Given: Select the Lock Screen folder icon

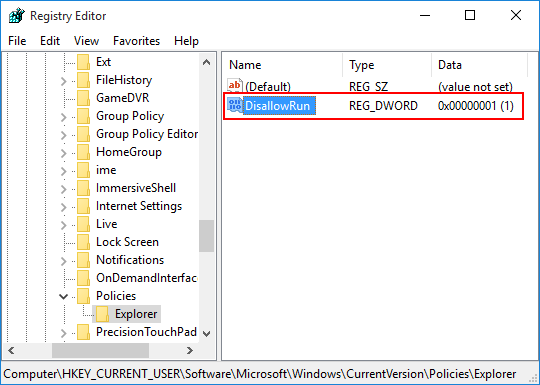Looking at the screenshot, I should pos(83,242).
